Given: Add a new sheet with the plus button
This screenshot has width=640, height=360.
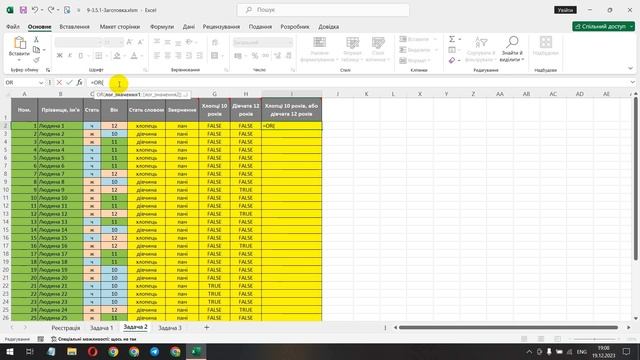Looking at the screenshot, I should (207, 327).
